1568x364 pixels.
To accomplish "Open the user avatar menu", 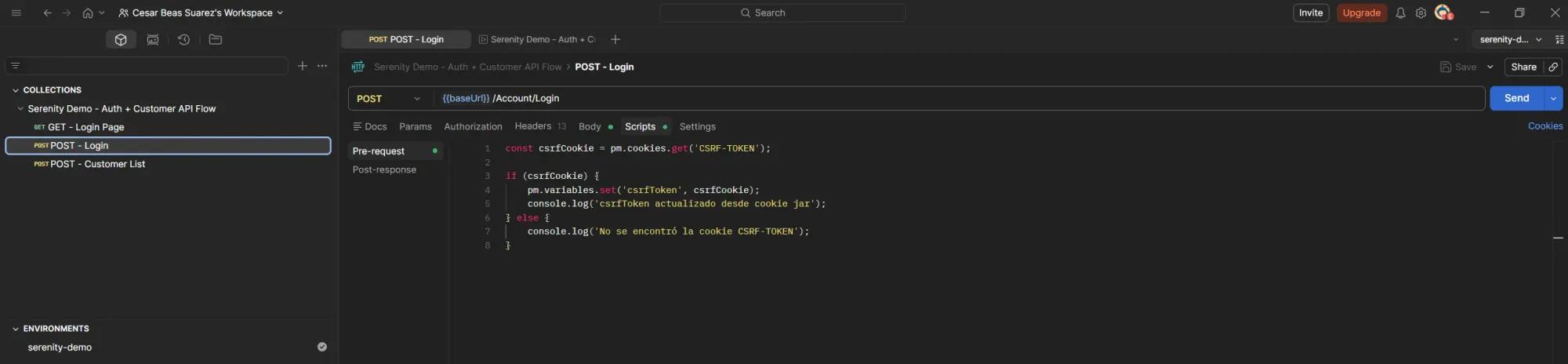I will click(x=1443, y=13).
